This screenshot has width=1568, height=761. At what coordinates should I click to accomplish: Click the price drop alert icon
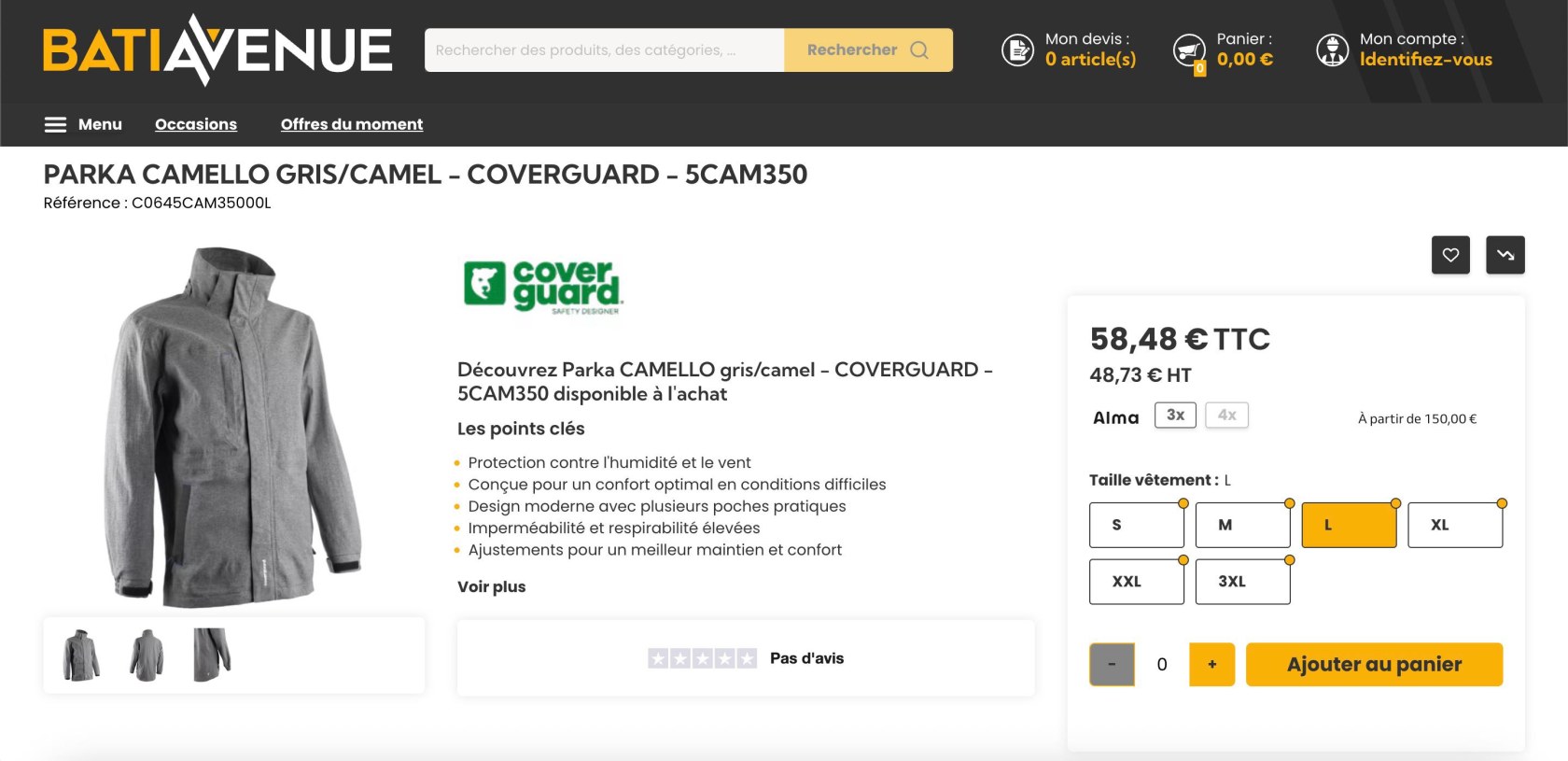pyautogui.click(x=1505, y=255)
